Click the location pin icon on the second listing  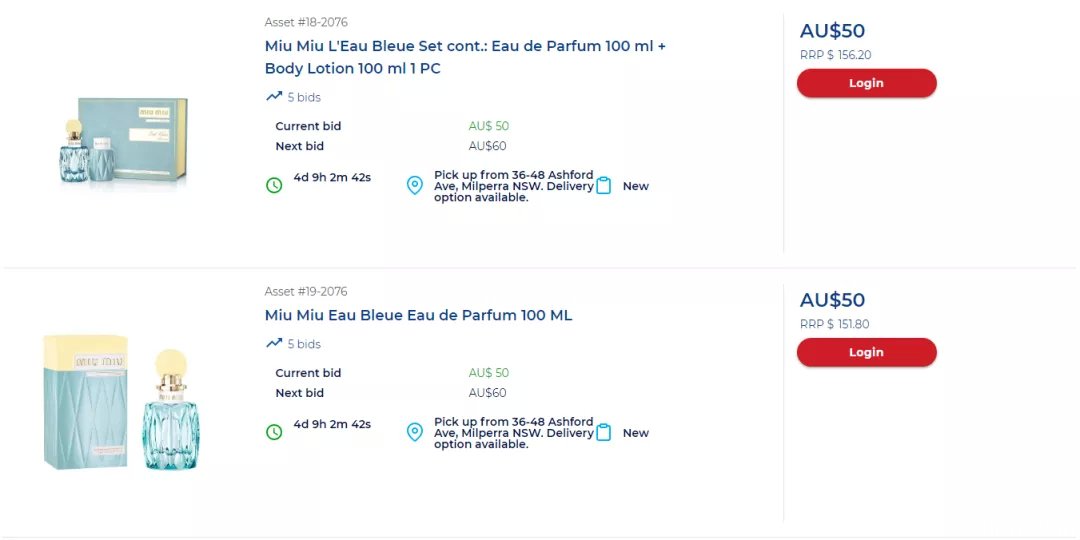coord(415,432)
